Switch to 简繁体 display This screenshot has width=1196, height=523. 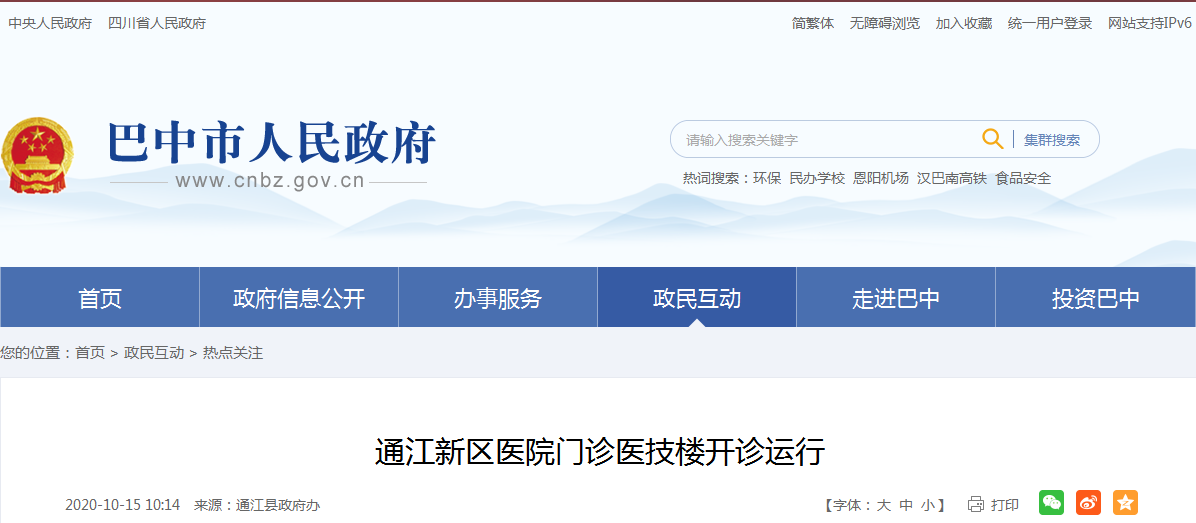pos(813,23)
